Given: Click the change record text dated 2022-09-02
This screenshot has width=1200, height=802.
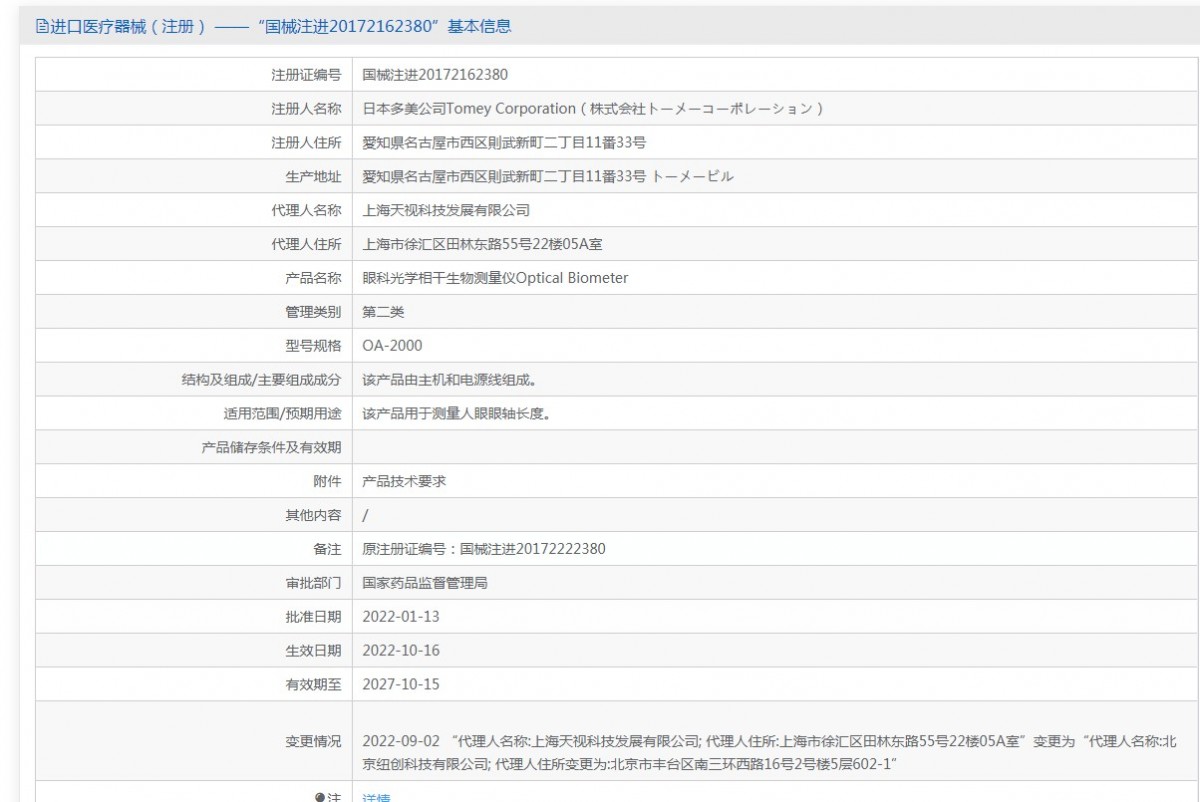Looking at the screenshot, I should [769, 753].
